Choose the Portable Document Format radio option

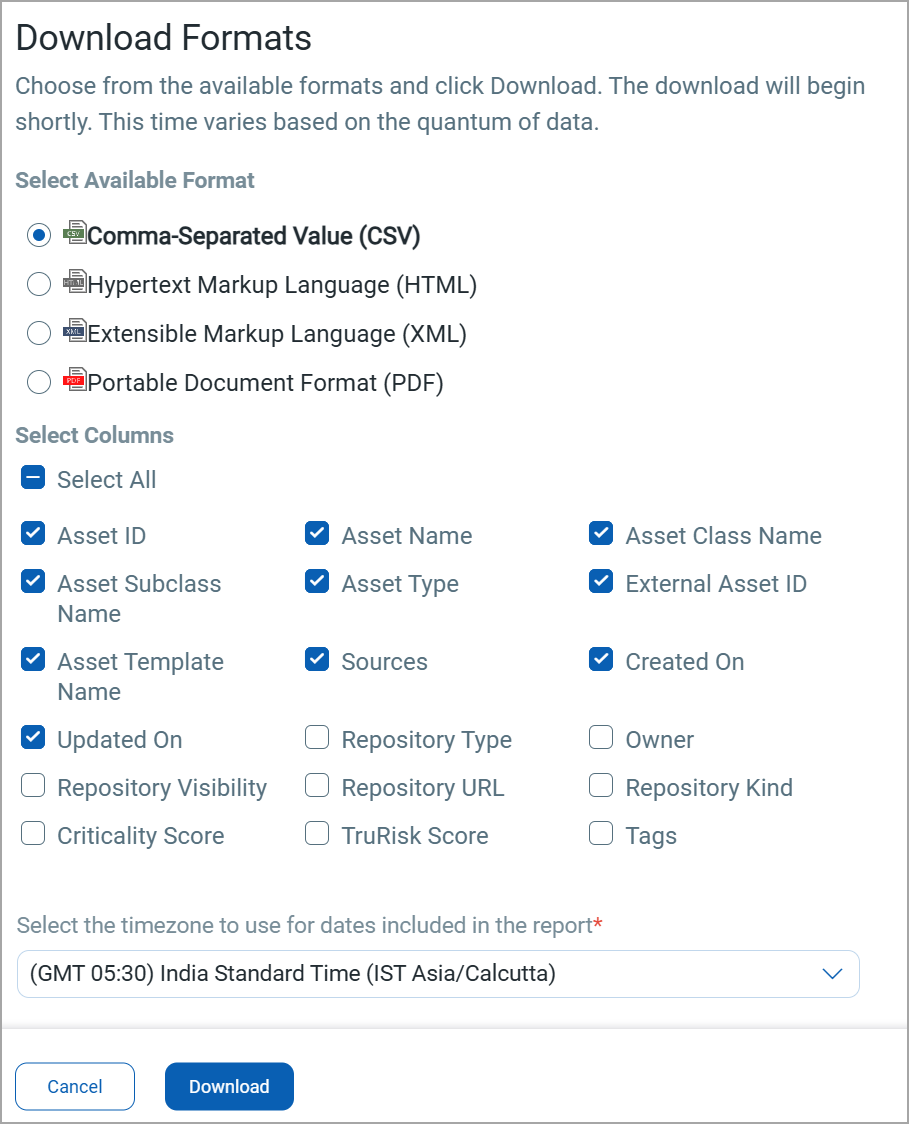point(38,382)
